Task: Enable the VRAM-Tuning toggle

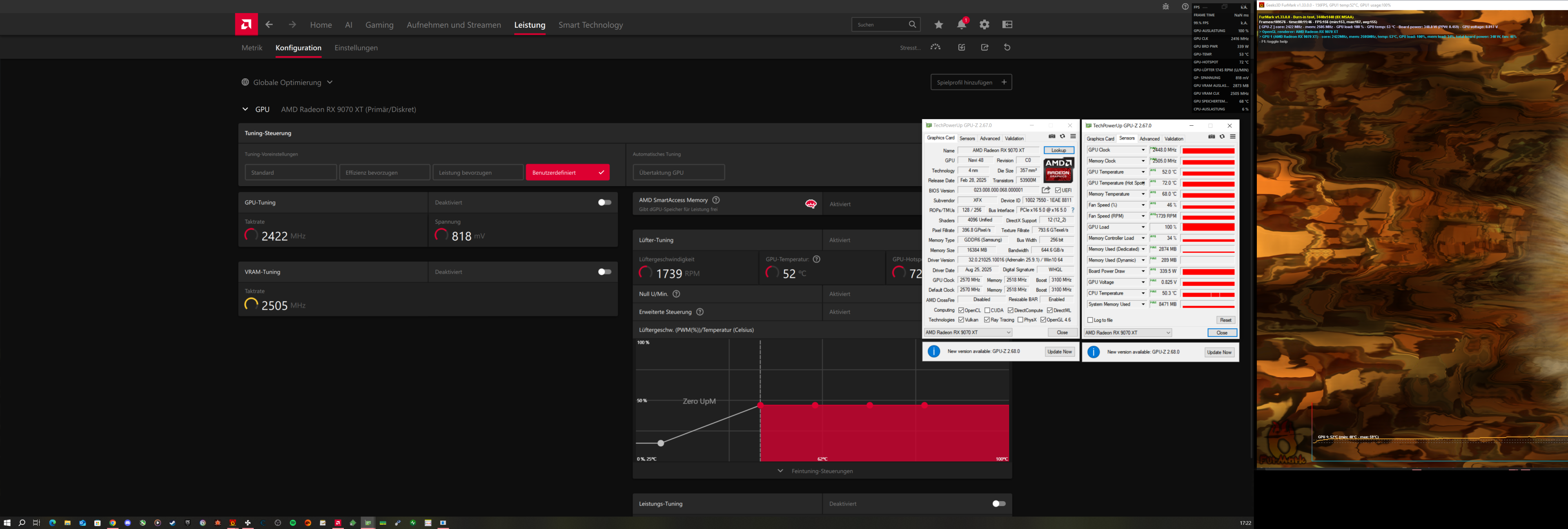Action: click(604, 271)
